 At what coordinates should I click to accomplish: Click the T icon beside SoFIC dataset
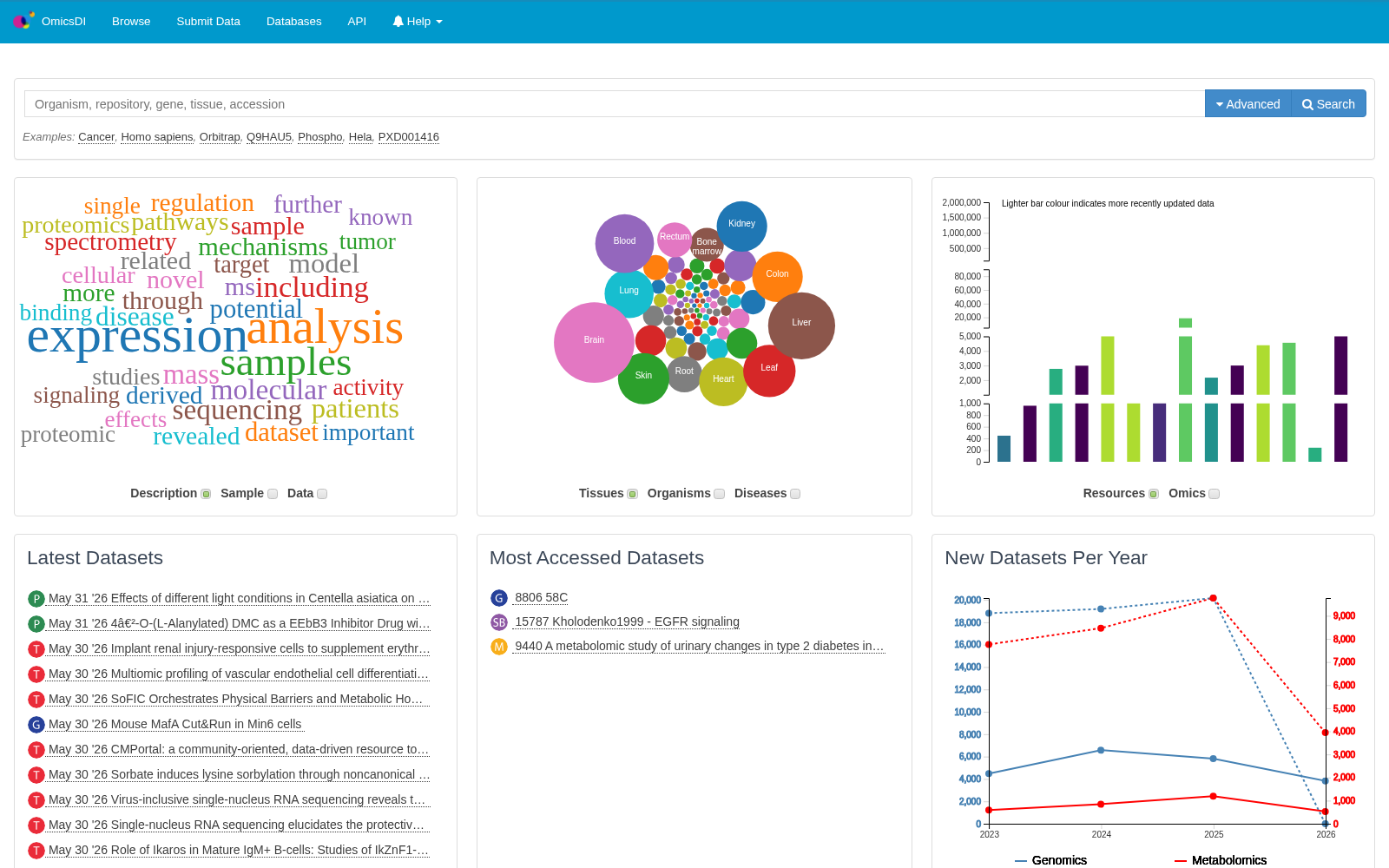[36, 700]
